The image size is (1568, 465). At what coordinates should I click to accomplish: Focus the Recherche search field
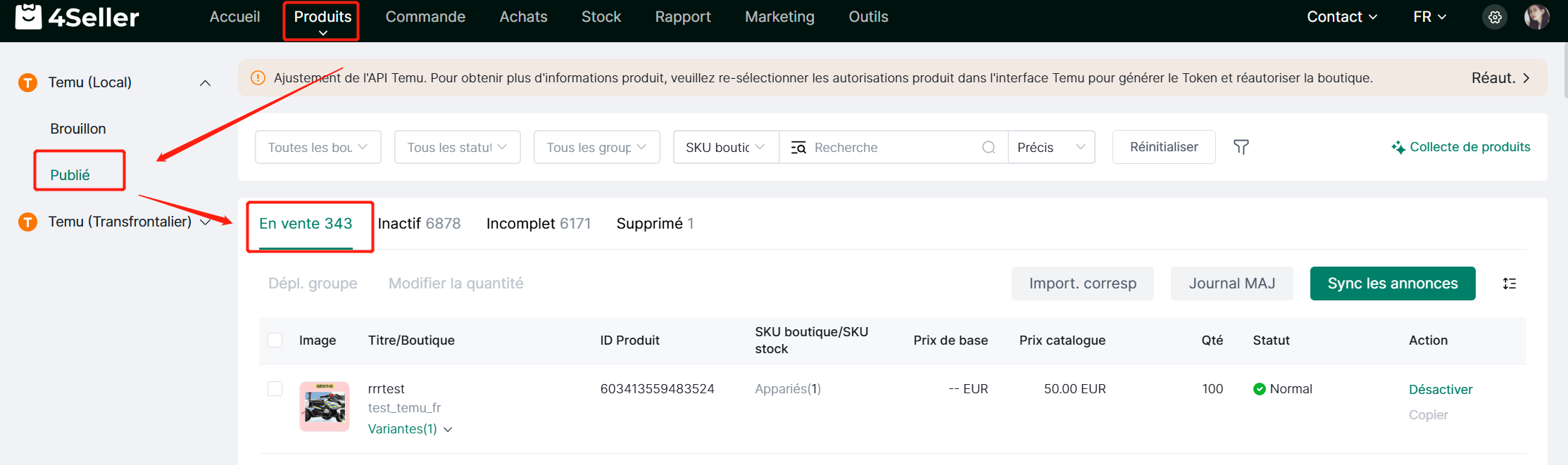[894, 147]
